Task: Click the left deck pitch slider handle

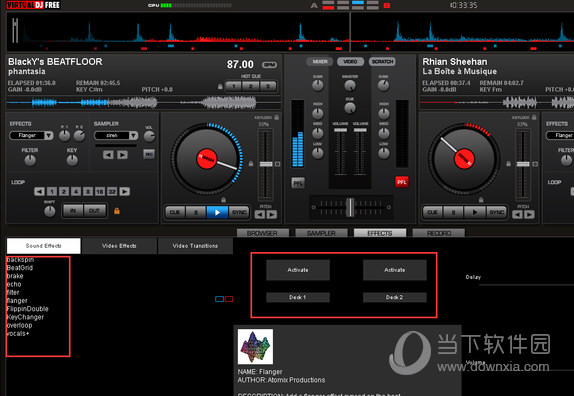Action: (266, 164)
